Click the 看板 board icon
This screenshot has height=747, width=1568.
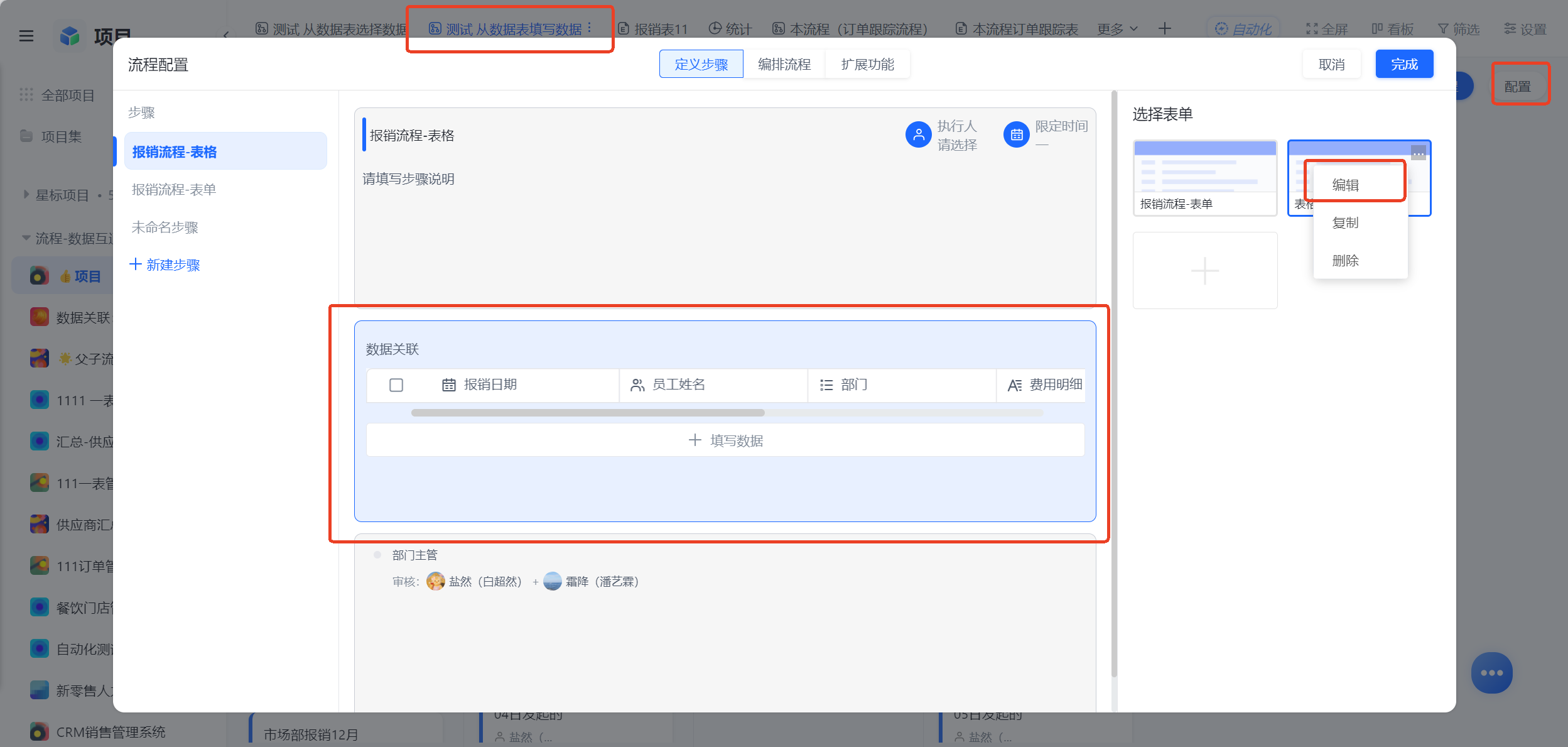1377,29
